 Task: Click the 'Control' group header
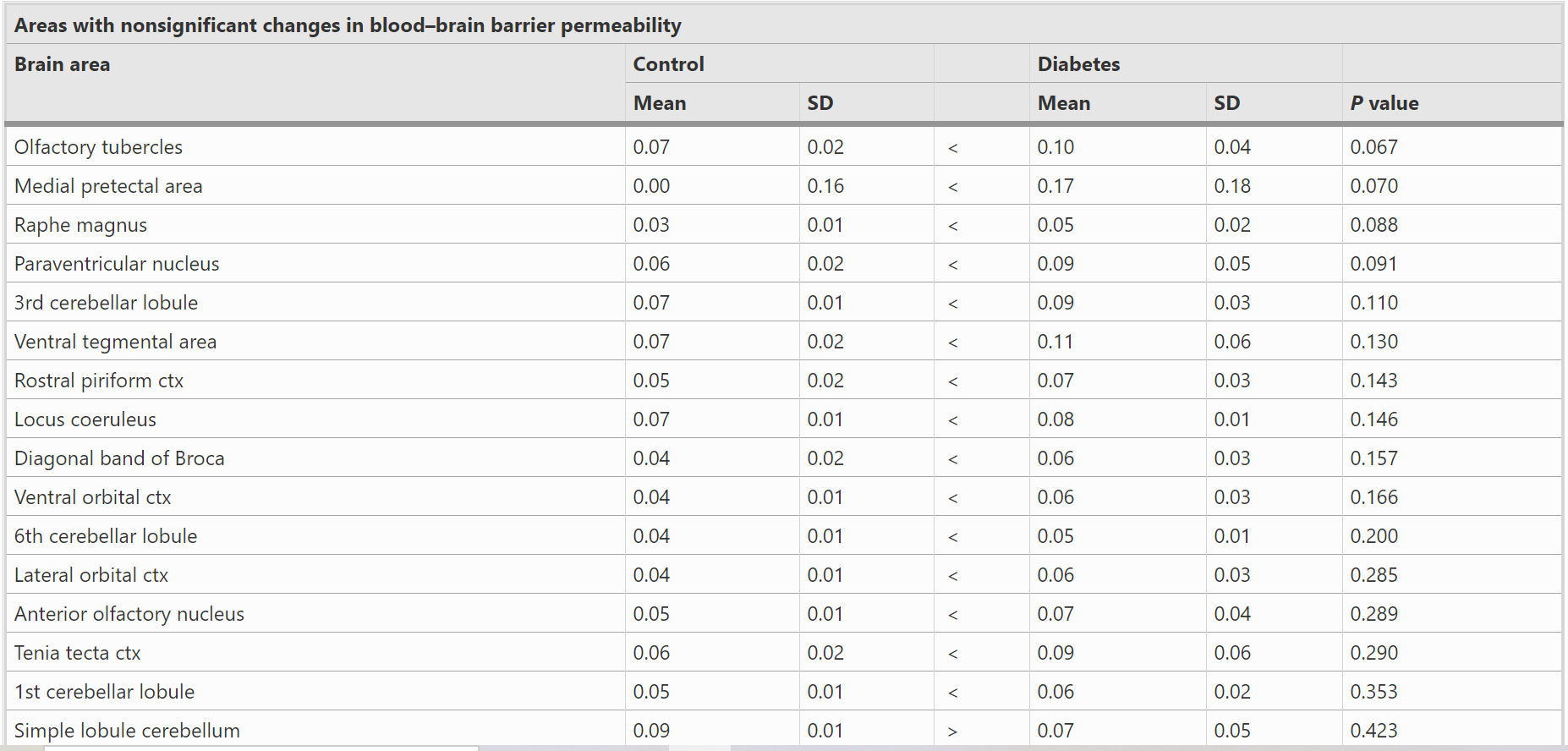click(x=668, y=64)
